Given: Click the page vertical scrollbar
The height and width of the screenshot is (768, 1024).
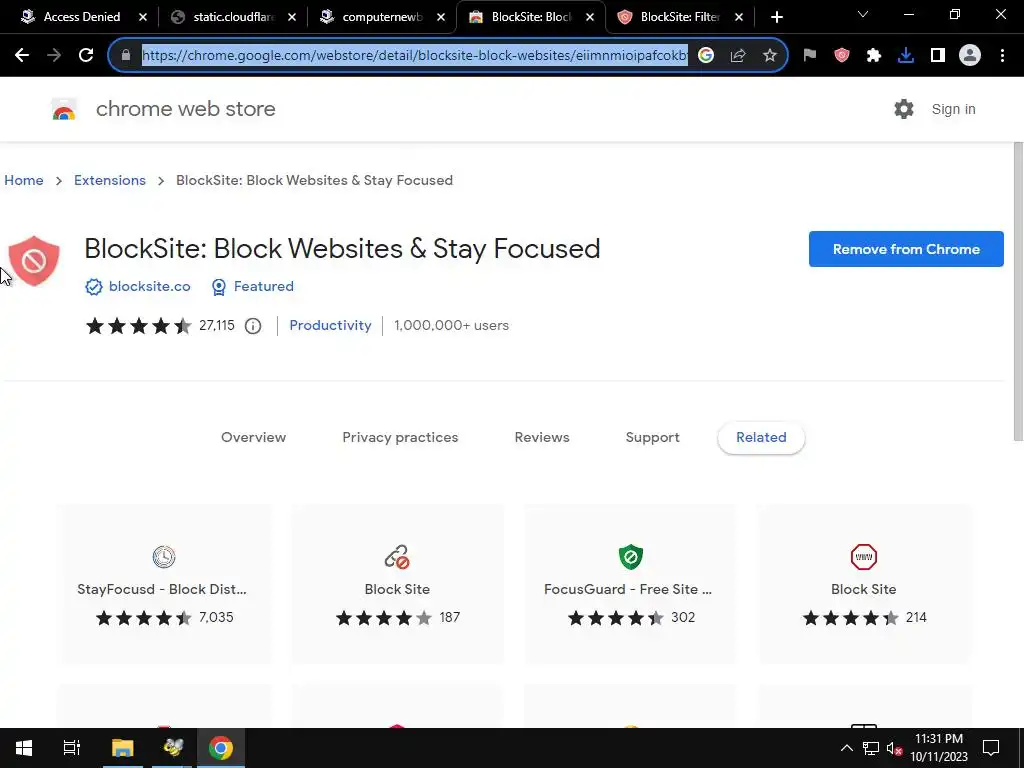Looking at the screenshot, I should (x=1018, y=291).
